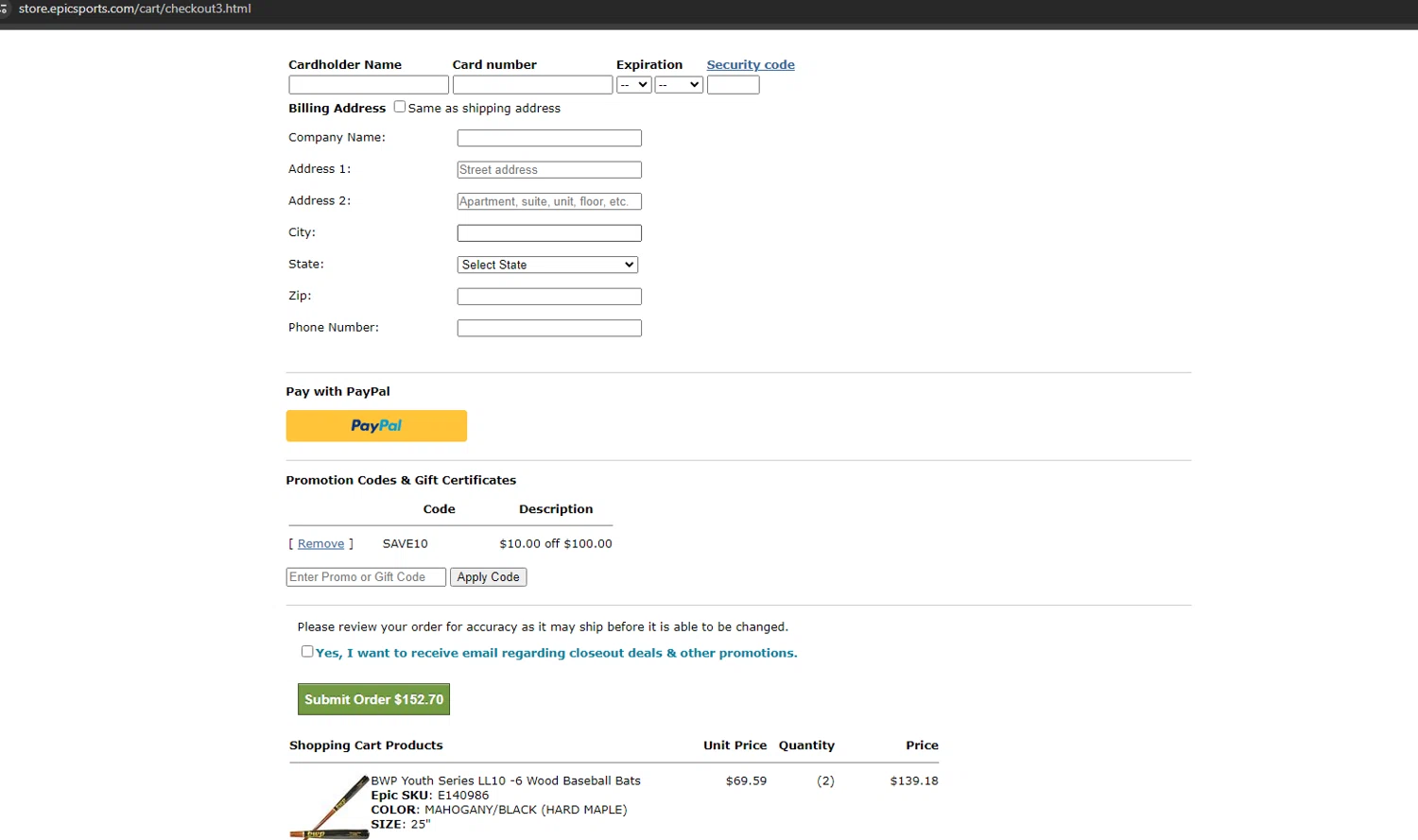This screenshot has height=840, width=1418.
Task: Click the Cardholder Name field
Action: pos(369,85)
